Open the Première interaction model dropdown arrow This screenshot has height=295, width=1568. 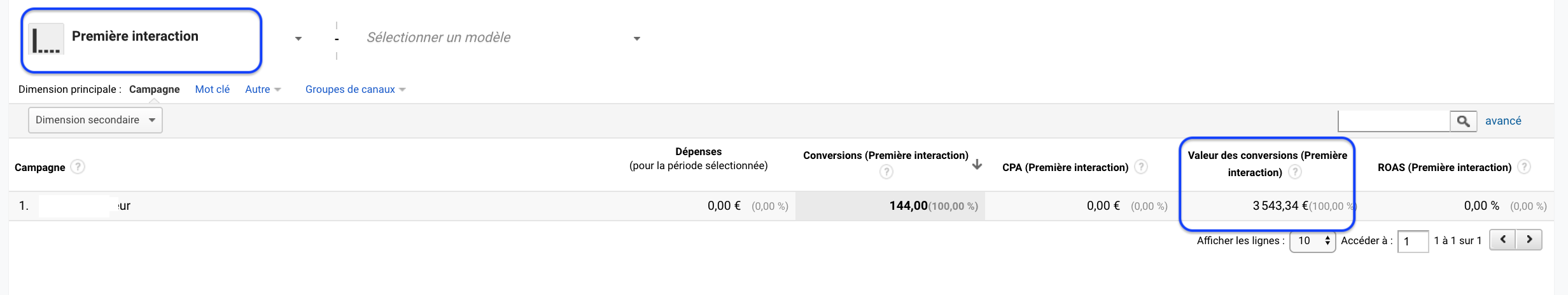click(298, 39)
